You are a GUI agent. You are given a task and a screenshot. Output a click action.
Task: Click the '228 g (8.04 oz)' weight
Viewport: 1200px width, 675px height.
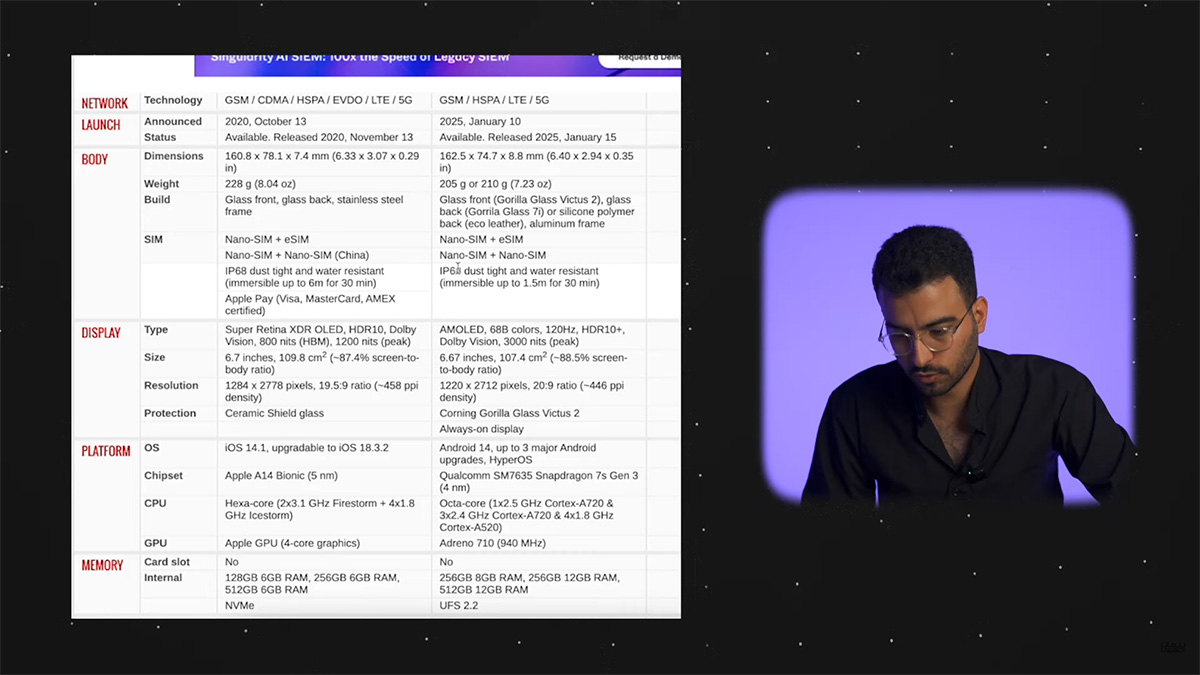pos(260,184)
